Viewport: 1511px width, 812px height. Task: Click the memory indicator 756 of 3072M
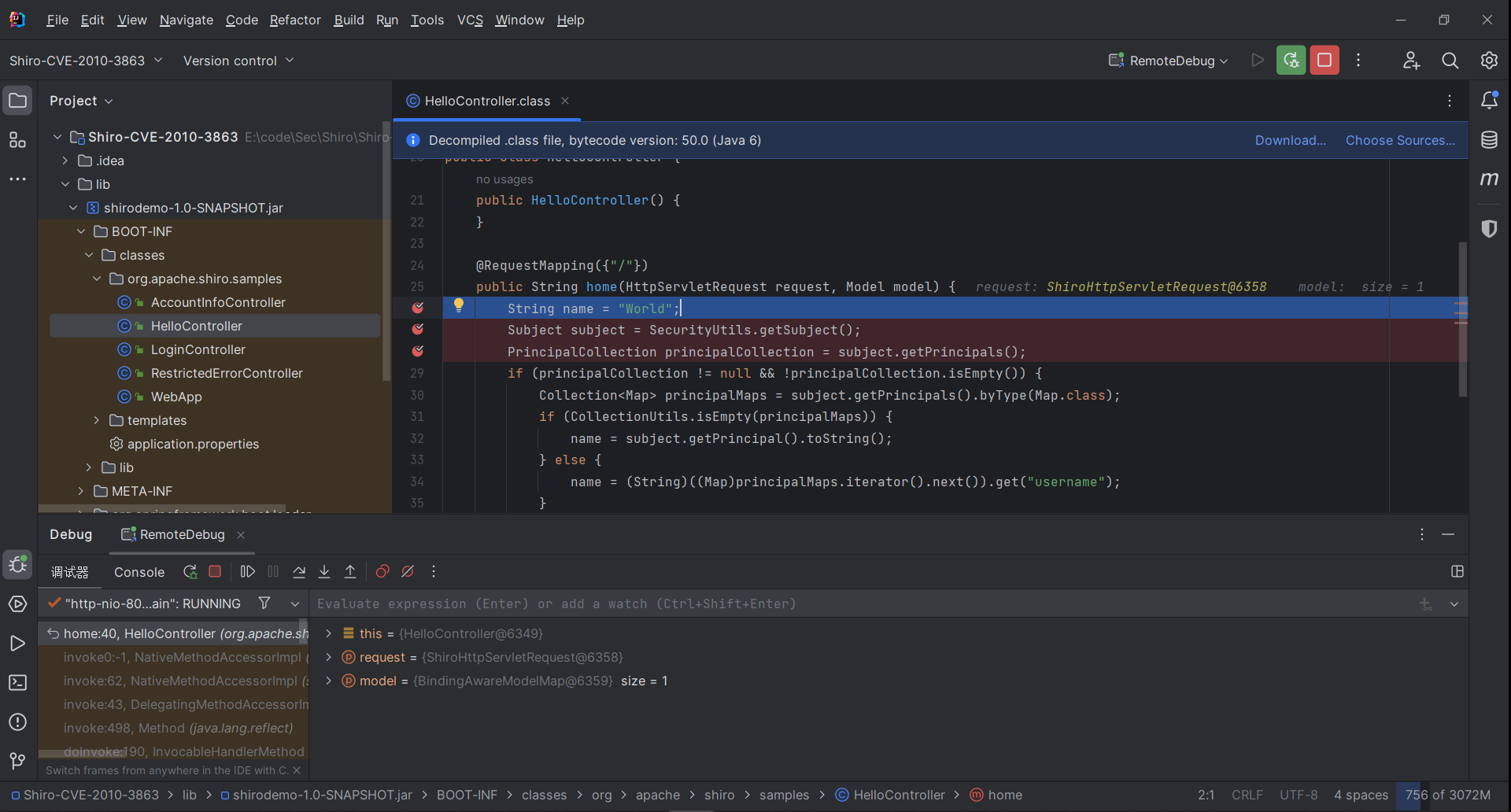pyautogui.click(x=1448, y=795)
